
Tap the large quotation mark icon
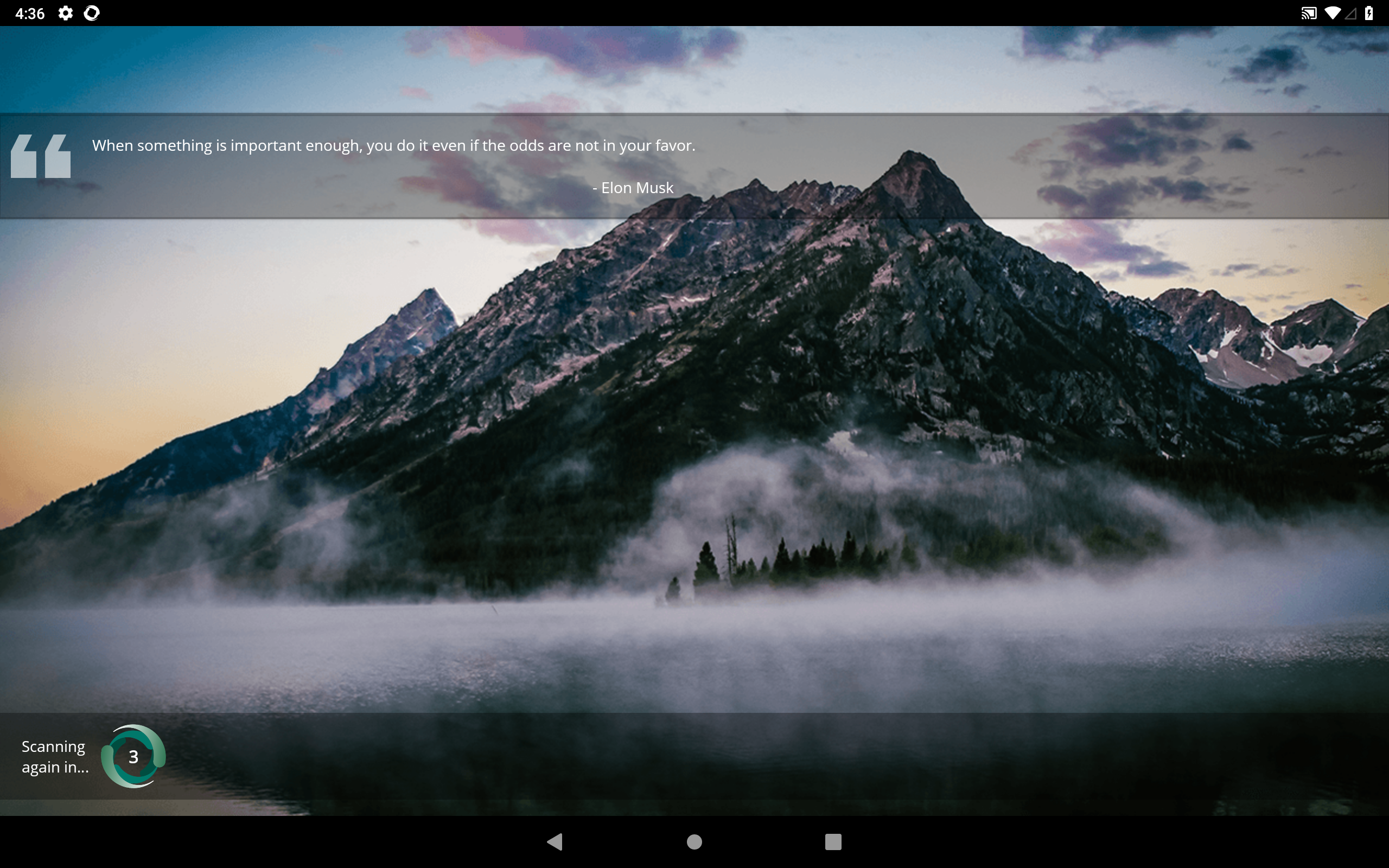pyautogui.click(x=41, y=156)
